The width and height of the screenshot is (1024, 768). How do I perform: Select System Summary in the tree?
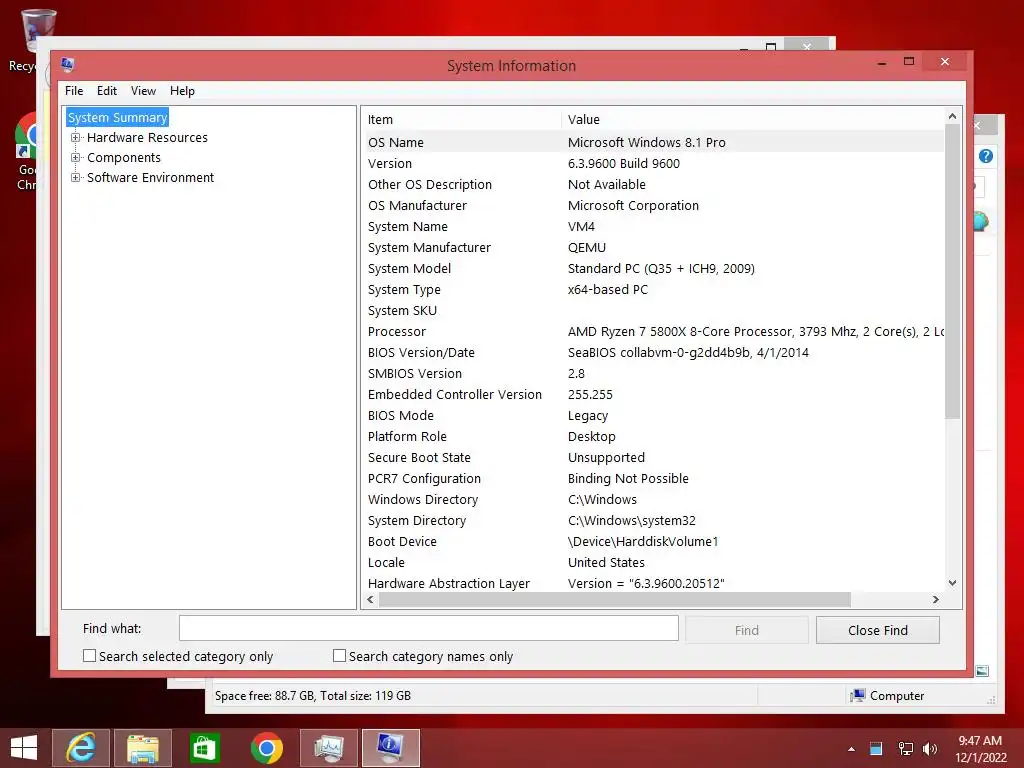118,118
